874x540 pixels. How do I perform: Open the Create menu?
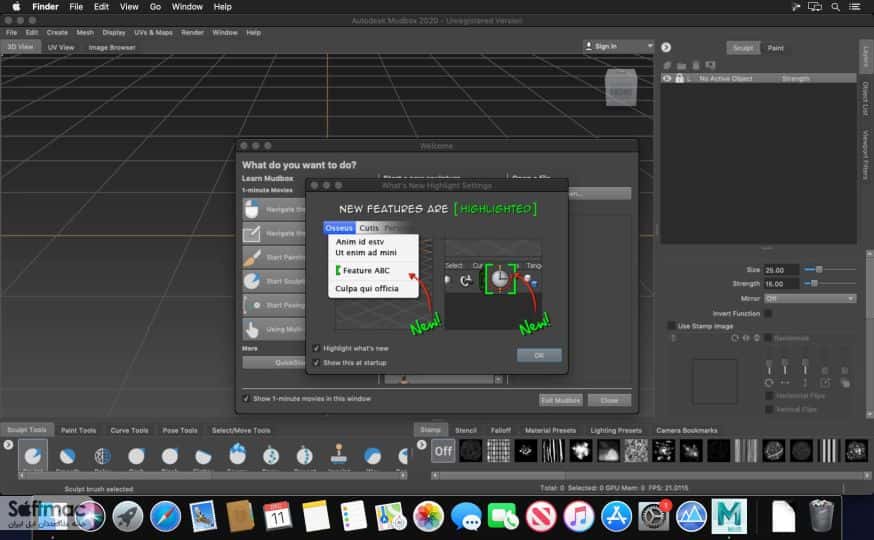click(57, 32)
